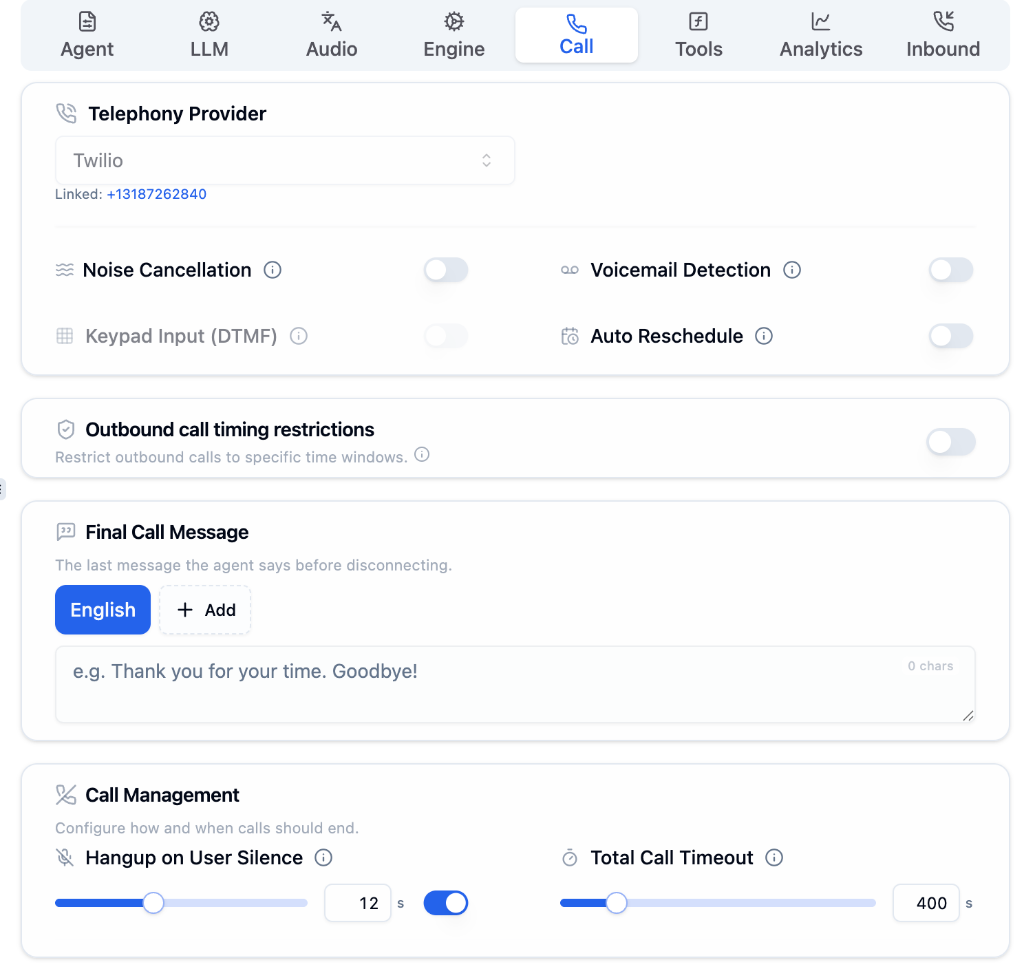Enable Voicemail Detection
This screenshot has width=1024, height=974.
click(x=951, y=270)
